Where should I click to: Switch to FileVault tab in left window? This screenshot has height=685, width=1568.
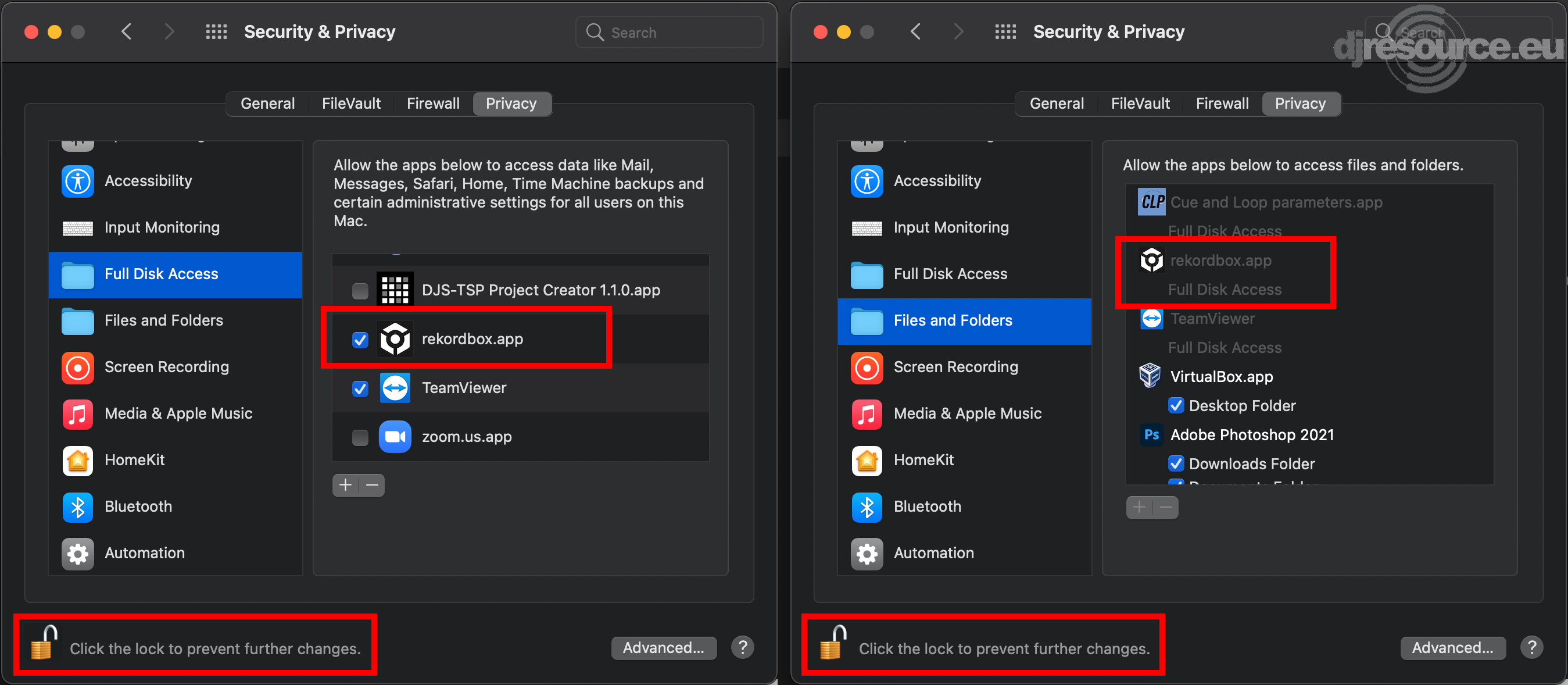tap(351, 104)
